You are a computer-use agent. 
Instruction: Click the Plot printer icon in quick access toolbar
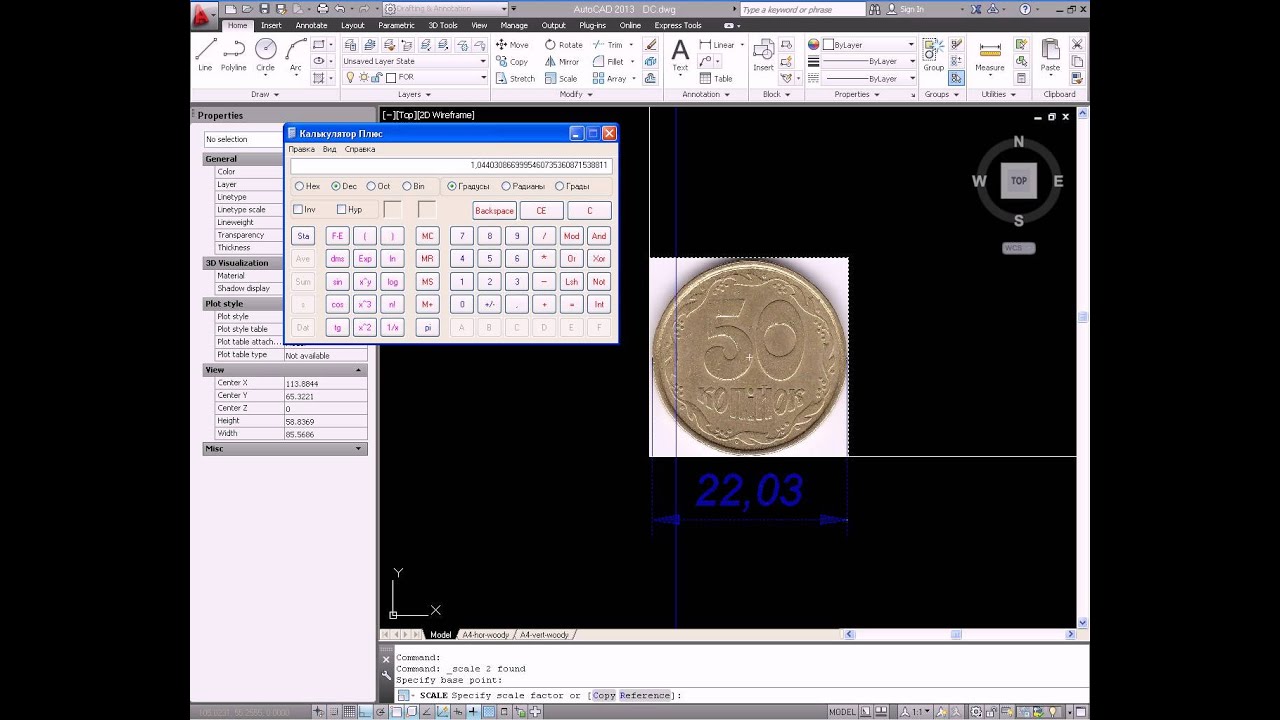click(322, 9)
